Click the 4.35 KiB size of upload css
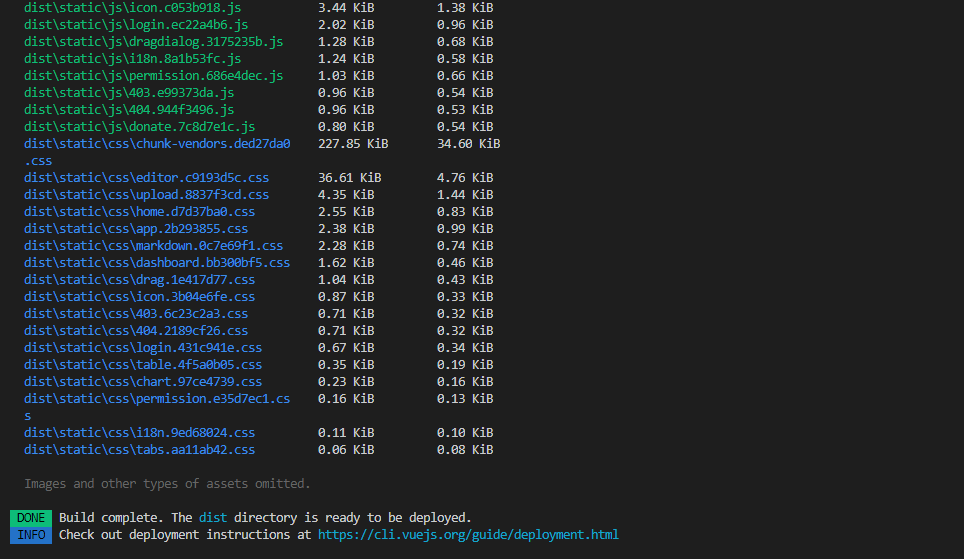Screen dimensions: 964x559 tap(346, 195)
